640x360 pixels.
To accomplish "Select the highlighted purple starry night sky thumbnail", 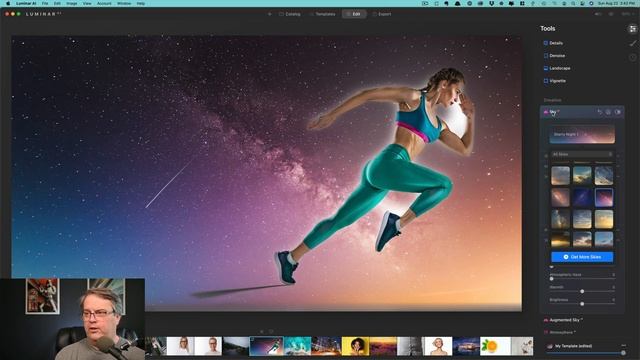I will (604, 198).
